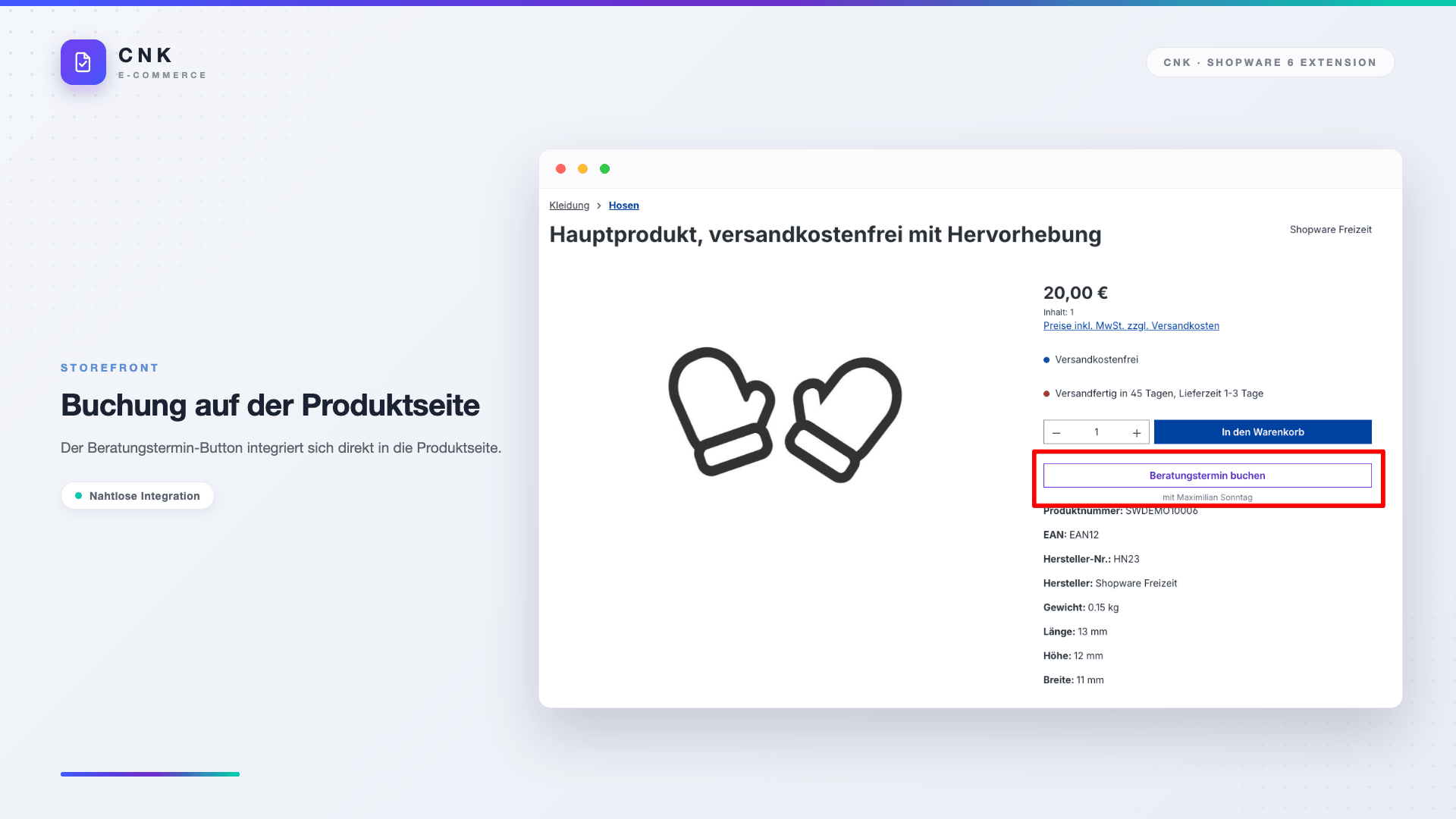
Task: Click the Inhalt: 1 text
Action: 1059,312
